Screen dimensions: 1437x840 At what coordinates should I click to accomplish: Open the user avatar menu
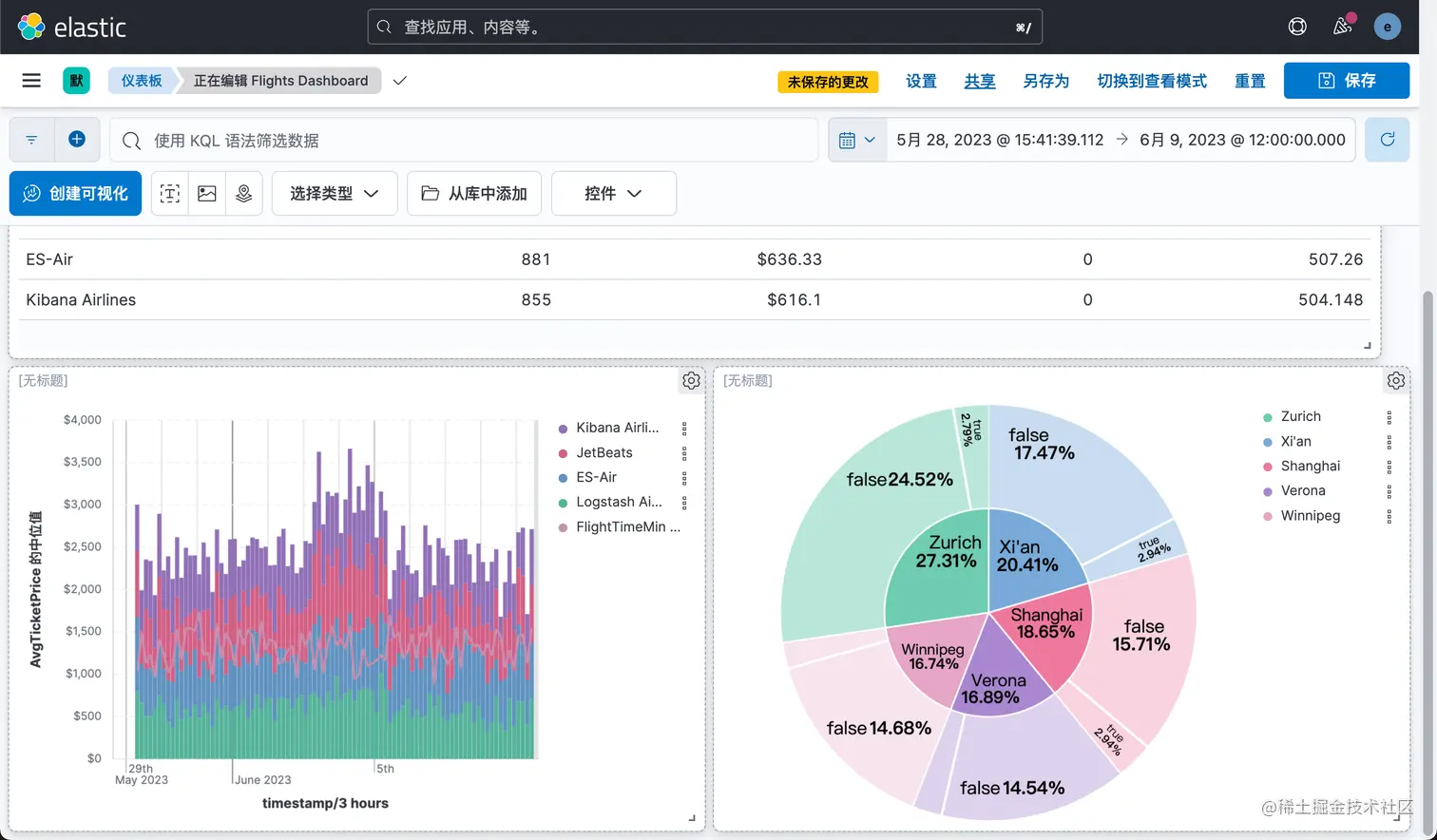pos(1388,27)
